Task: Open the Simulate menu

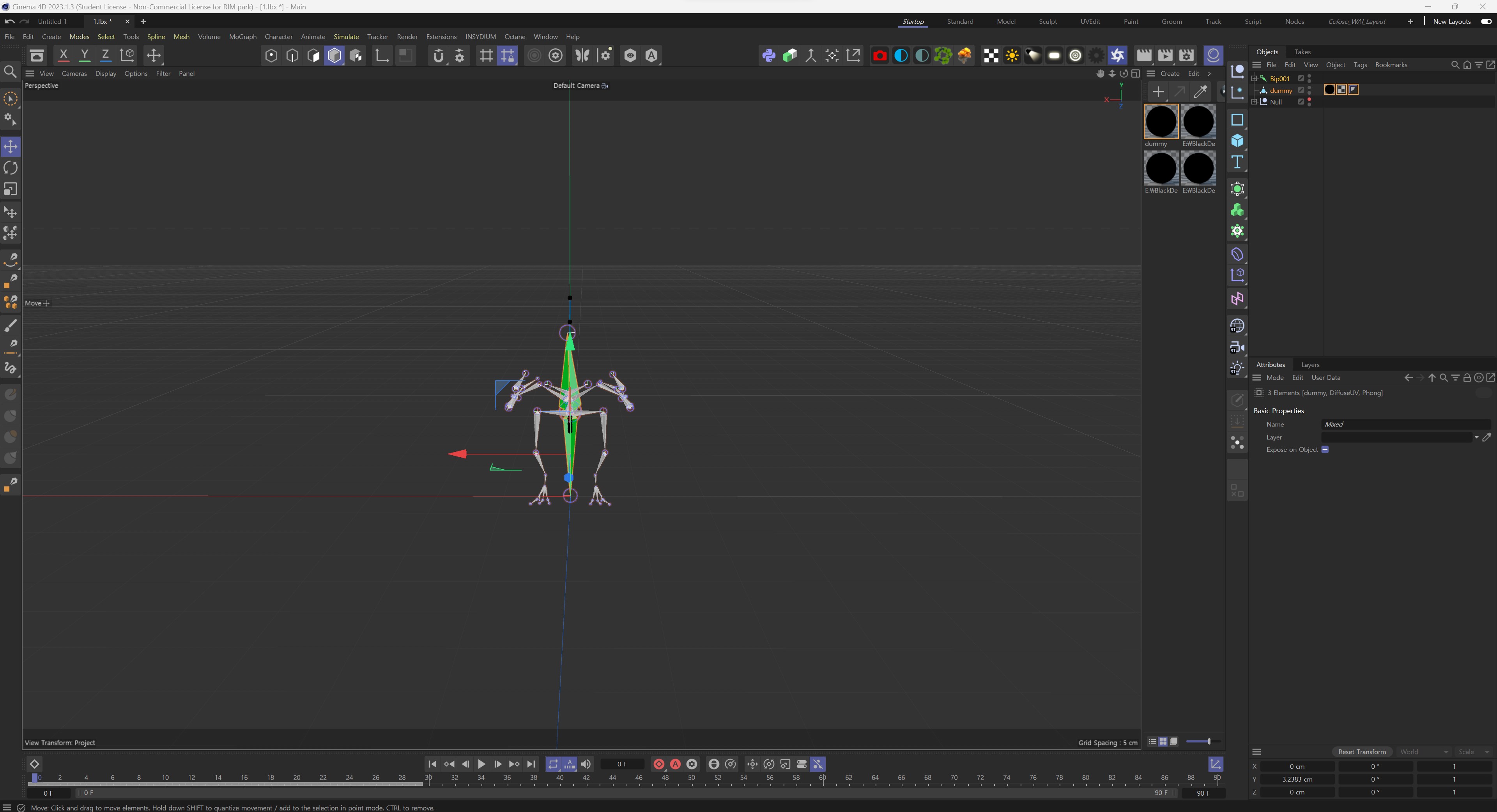Action: click(346, 37)
